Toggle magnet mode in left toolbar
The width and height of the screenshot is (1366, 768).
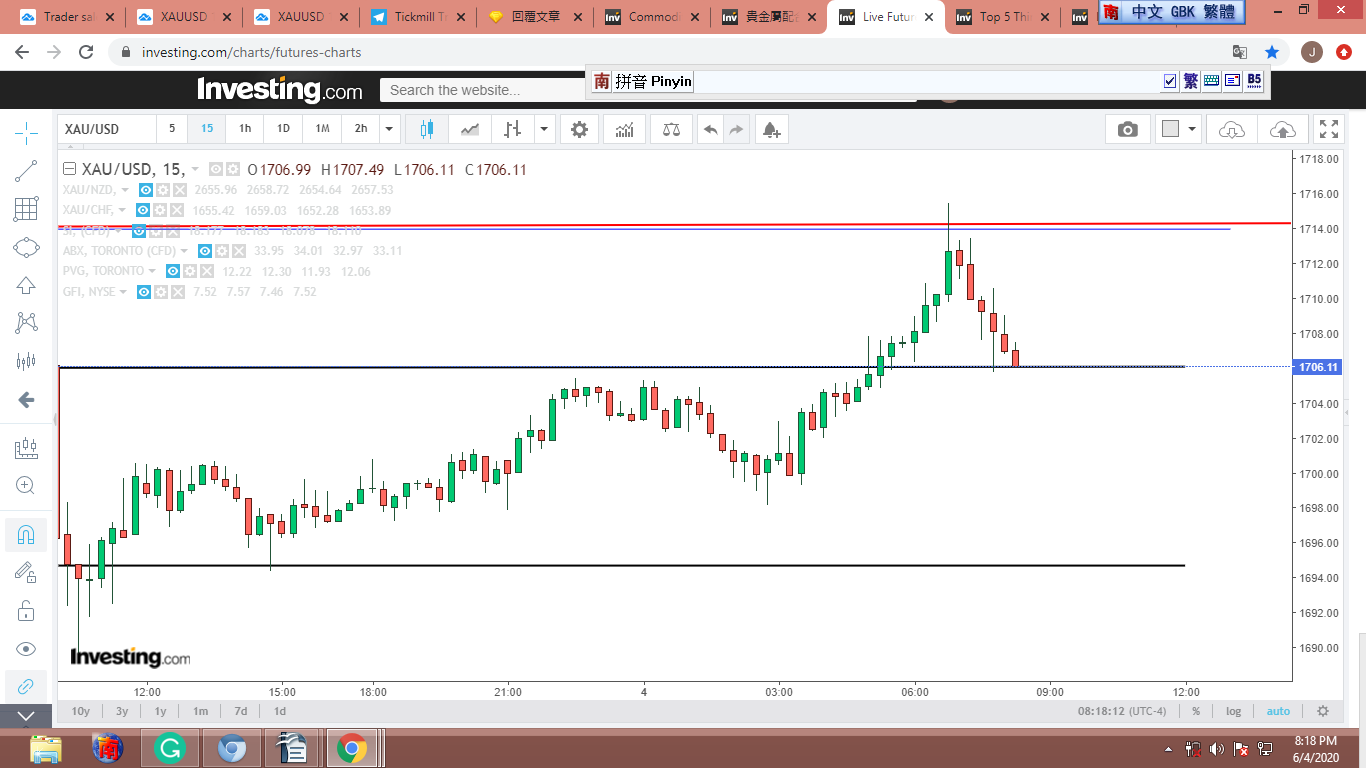click(x=26, y=534)
